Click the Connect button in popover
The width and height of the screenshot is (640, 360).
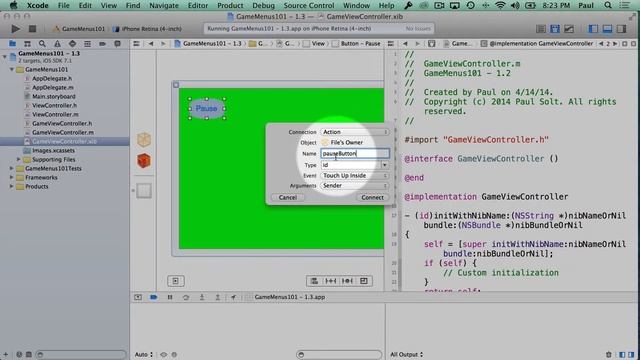(x=372, y=197)
